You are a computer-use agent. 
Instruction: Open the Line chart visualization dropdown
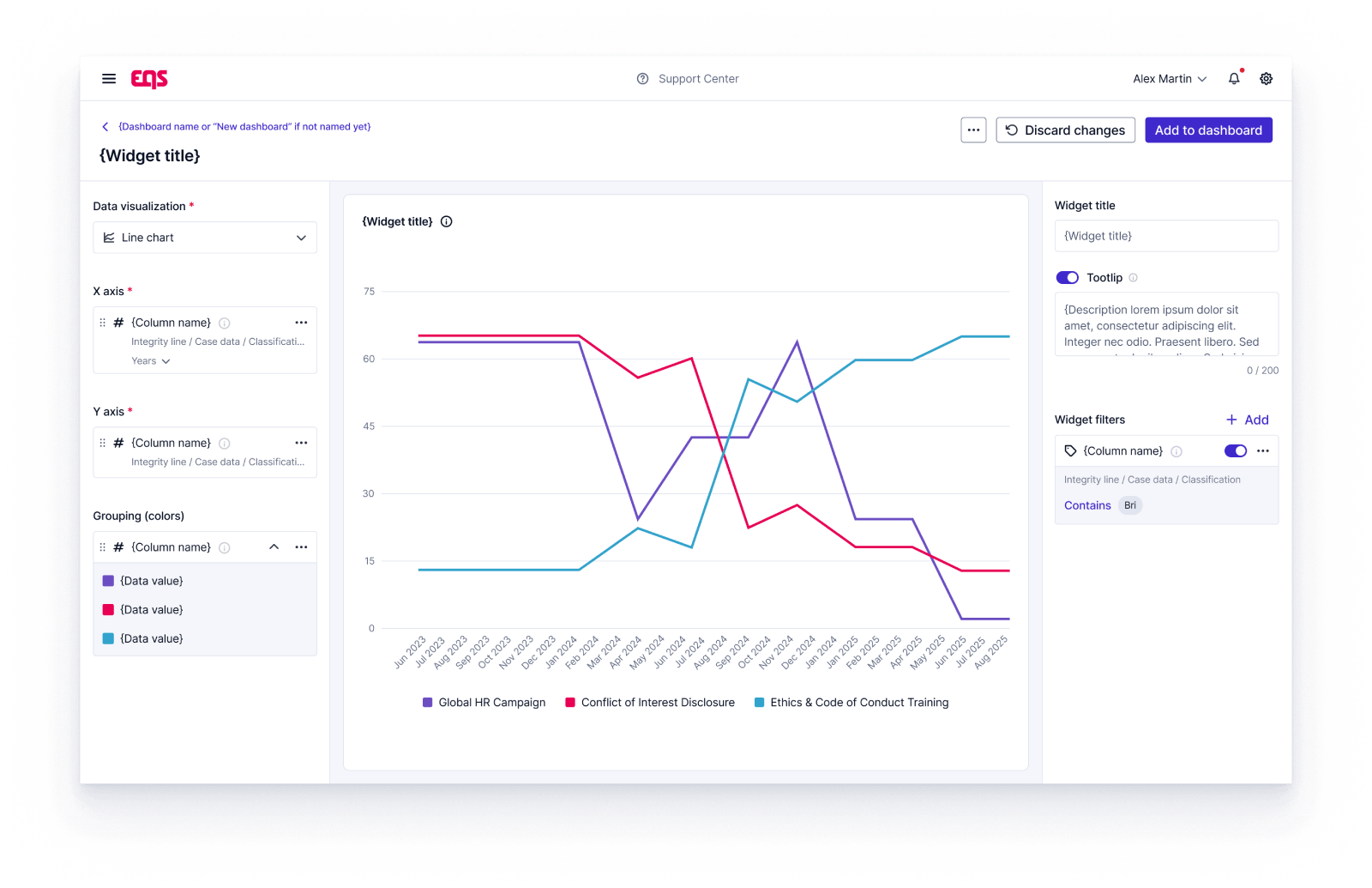[205, 238]
